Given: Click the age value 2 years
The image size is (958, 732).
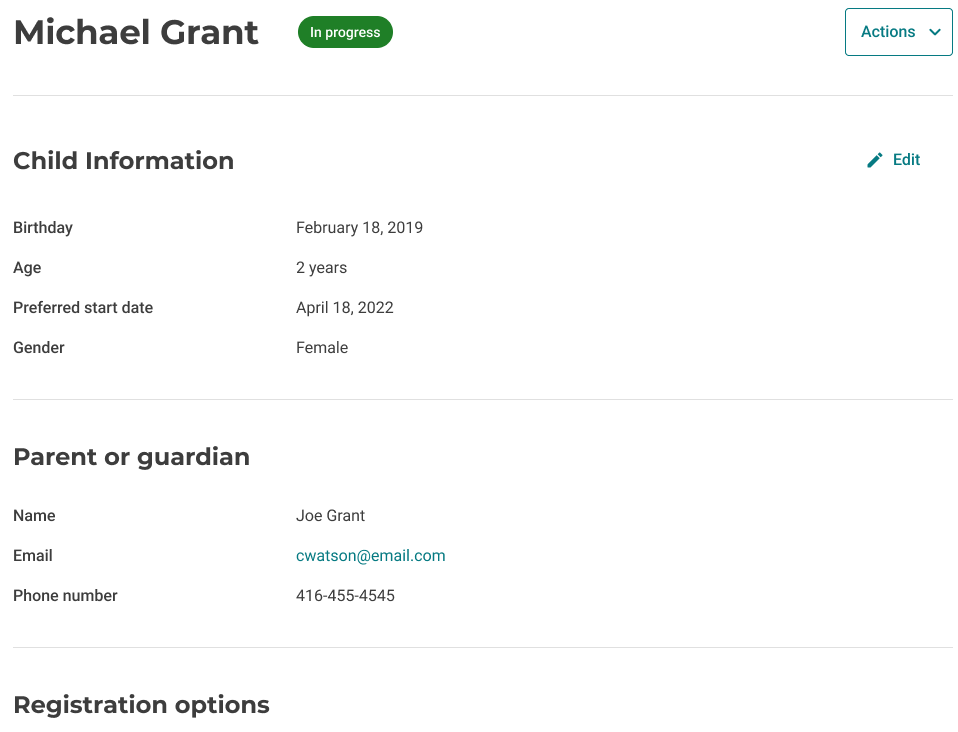Looking at the screenshot, I should click(321, 268).
